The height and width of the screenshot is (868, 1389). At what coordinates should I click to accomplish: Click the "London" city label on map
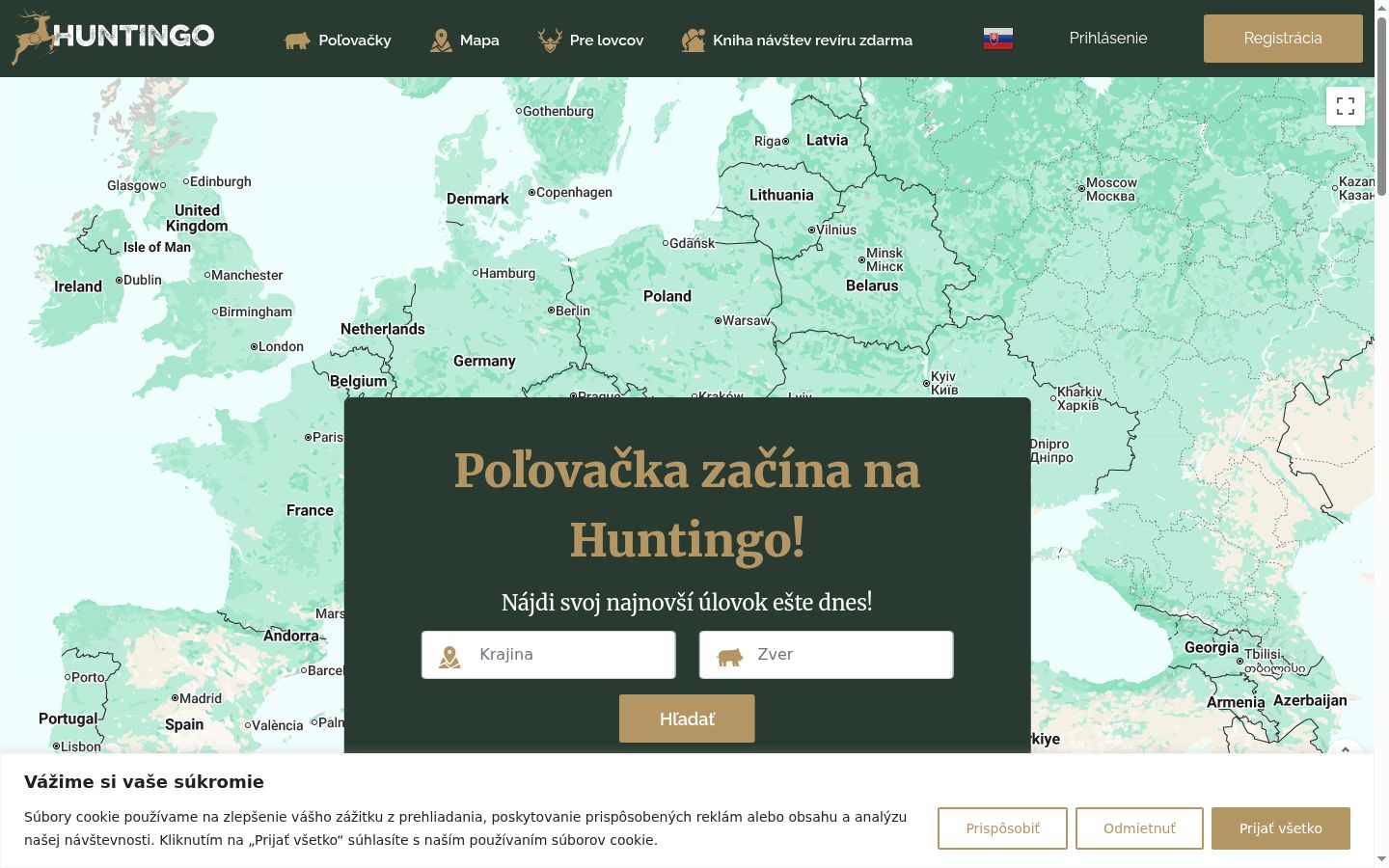(281, 346)
